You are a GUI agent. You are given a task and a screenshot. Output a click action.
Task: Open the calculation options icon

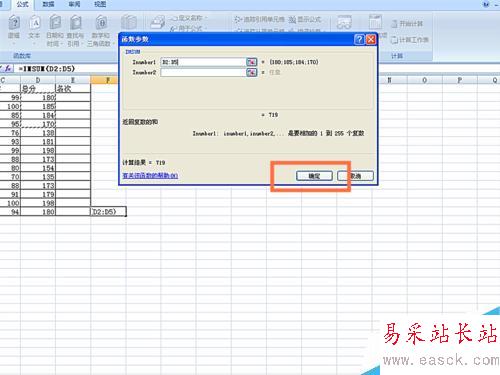(375, 23)
